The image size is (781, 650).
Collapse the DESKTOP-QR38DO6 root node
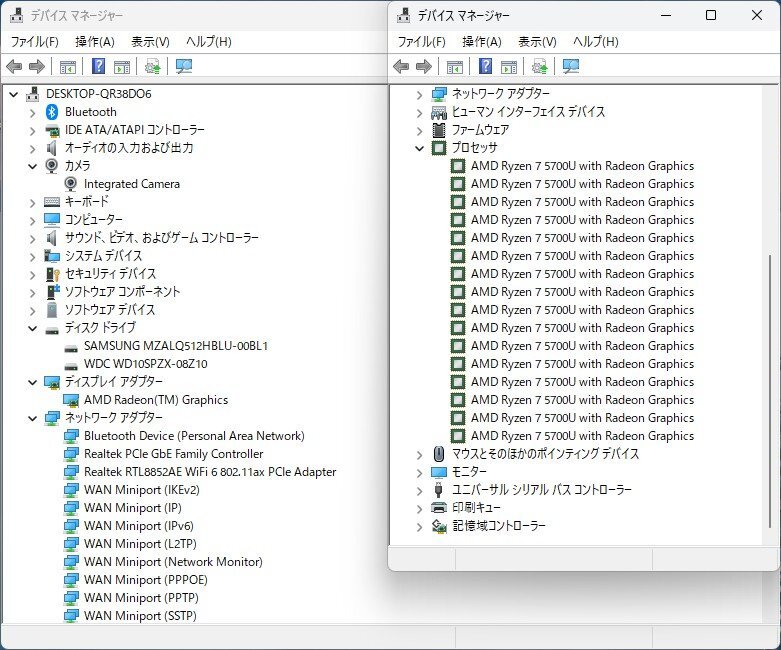coord(14,94)
